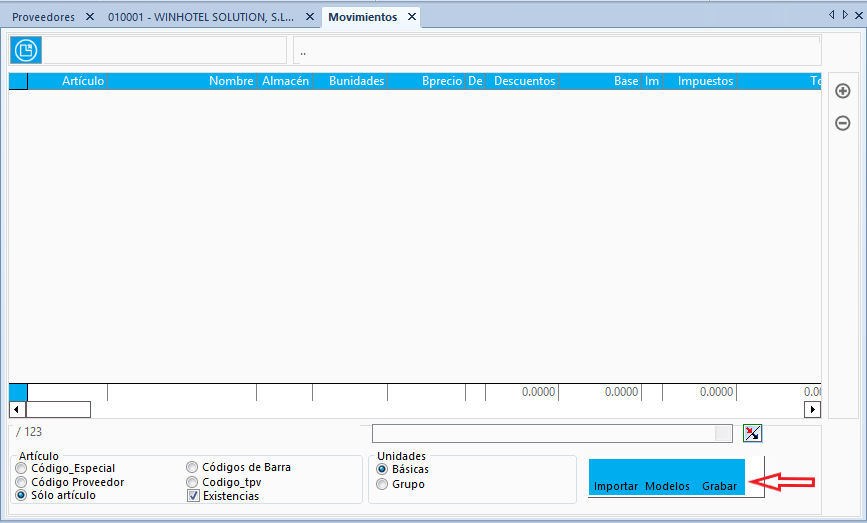Save with the Grabar button
The width and height of the screenshot is (867, 523).
pyautogui.click(x=719, y=486)
